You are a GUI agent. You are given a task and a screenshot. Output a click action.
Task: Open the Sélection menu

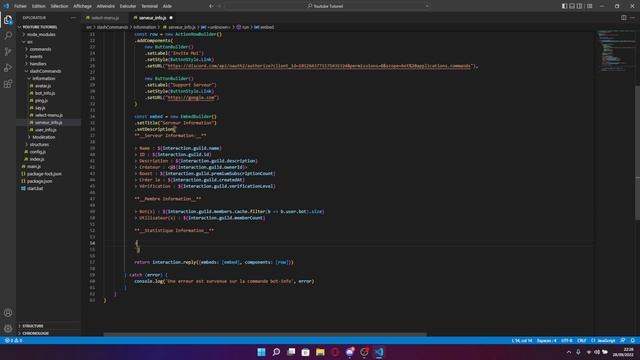pyautogui.click(x=59, y=6)
